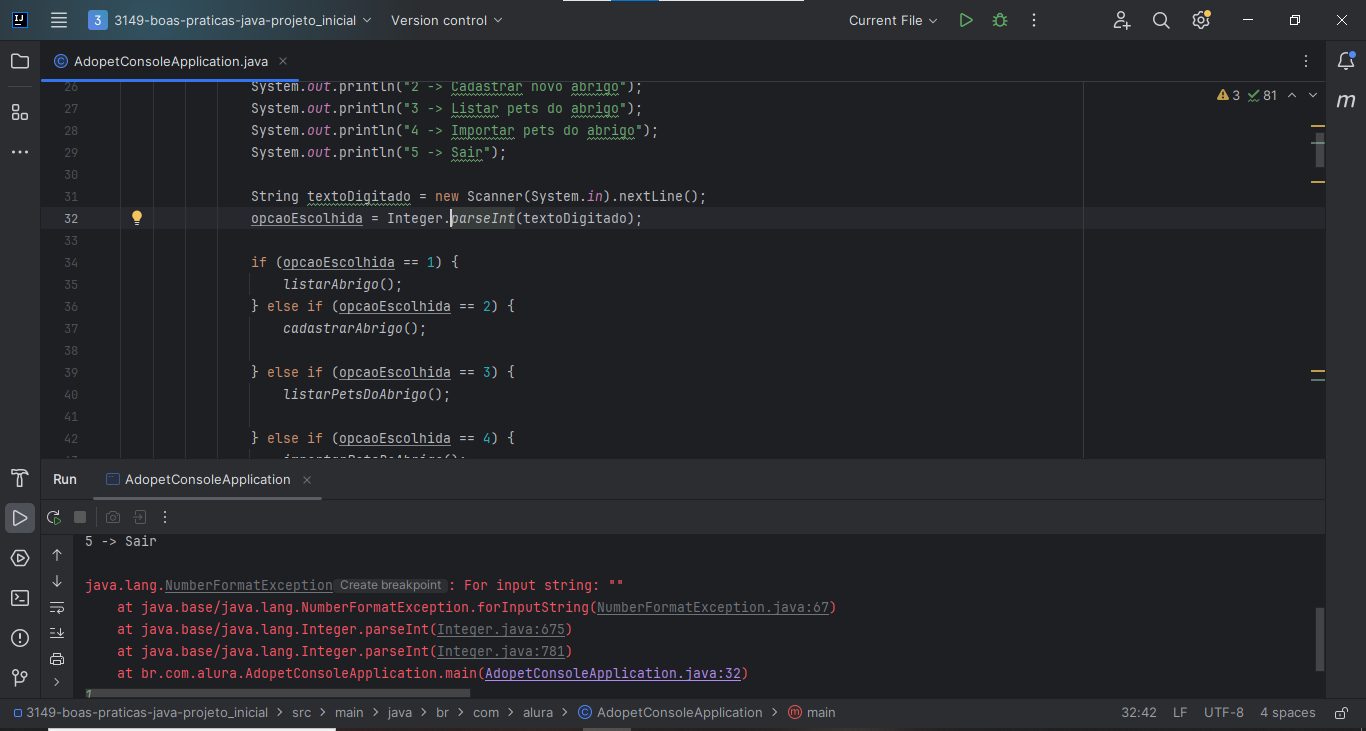Open Search Everywhere magnifier
1366x731 pixels.
(x=1161, y=20)
